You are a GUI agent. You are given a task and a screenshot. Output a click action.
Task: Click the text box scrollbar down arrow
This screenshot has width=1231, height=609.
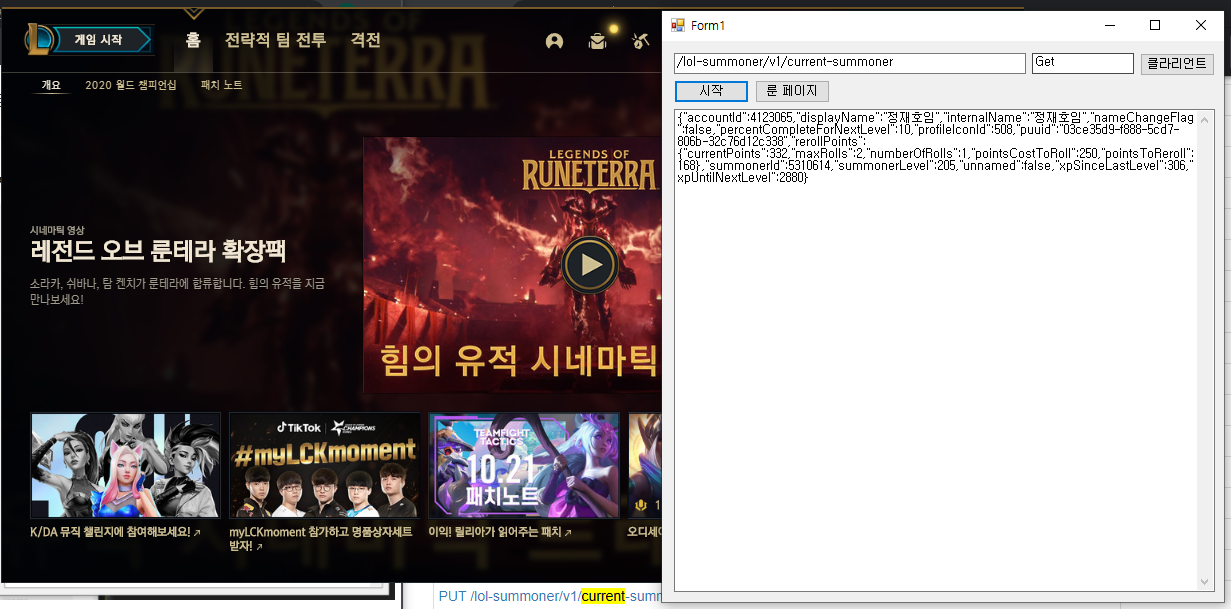click(1205, 582)
